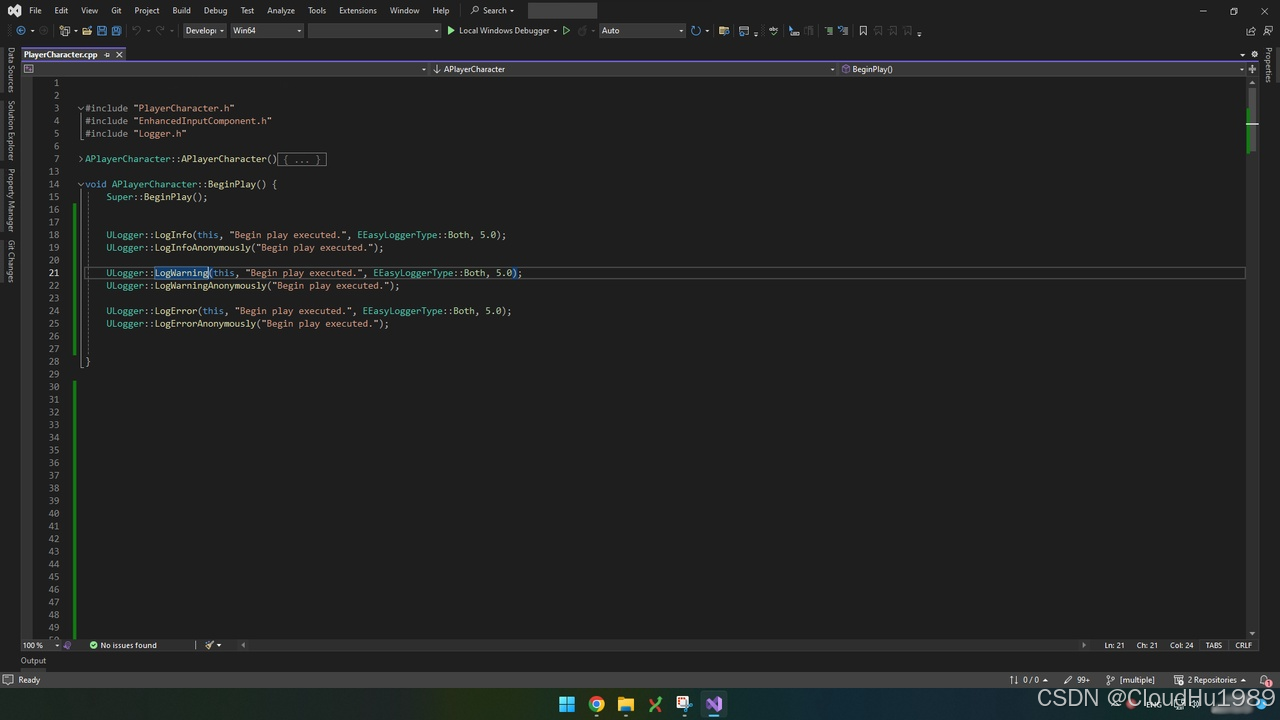Click the Save All toolbar icon
Screen dimensions: 1280x720
pos(116,31)
